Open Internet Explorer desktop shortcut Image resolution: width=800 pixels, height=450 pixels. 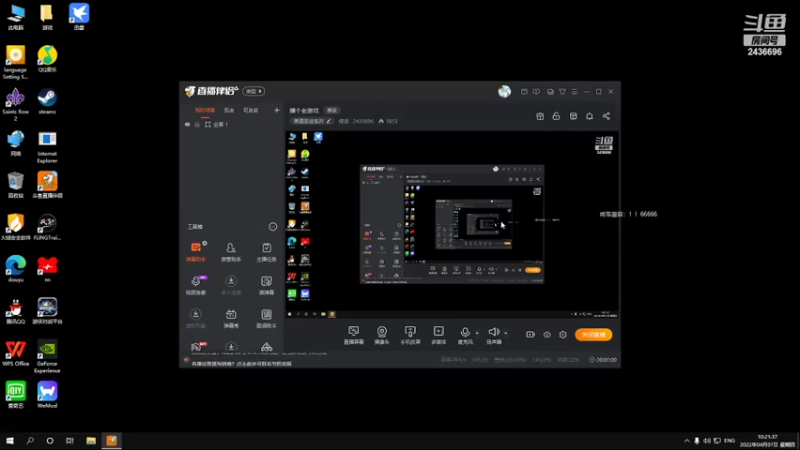pos(47,147)
